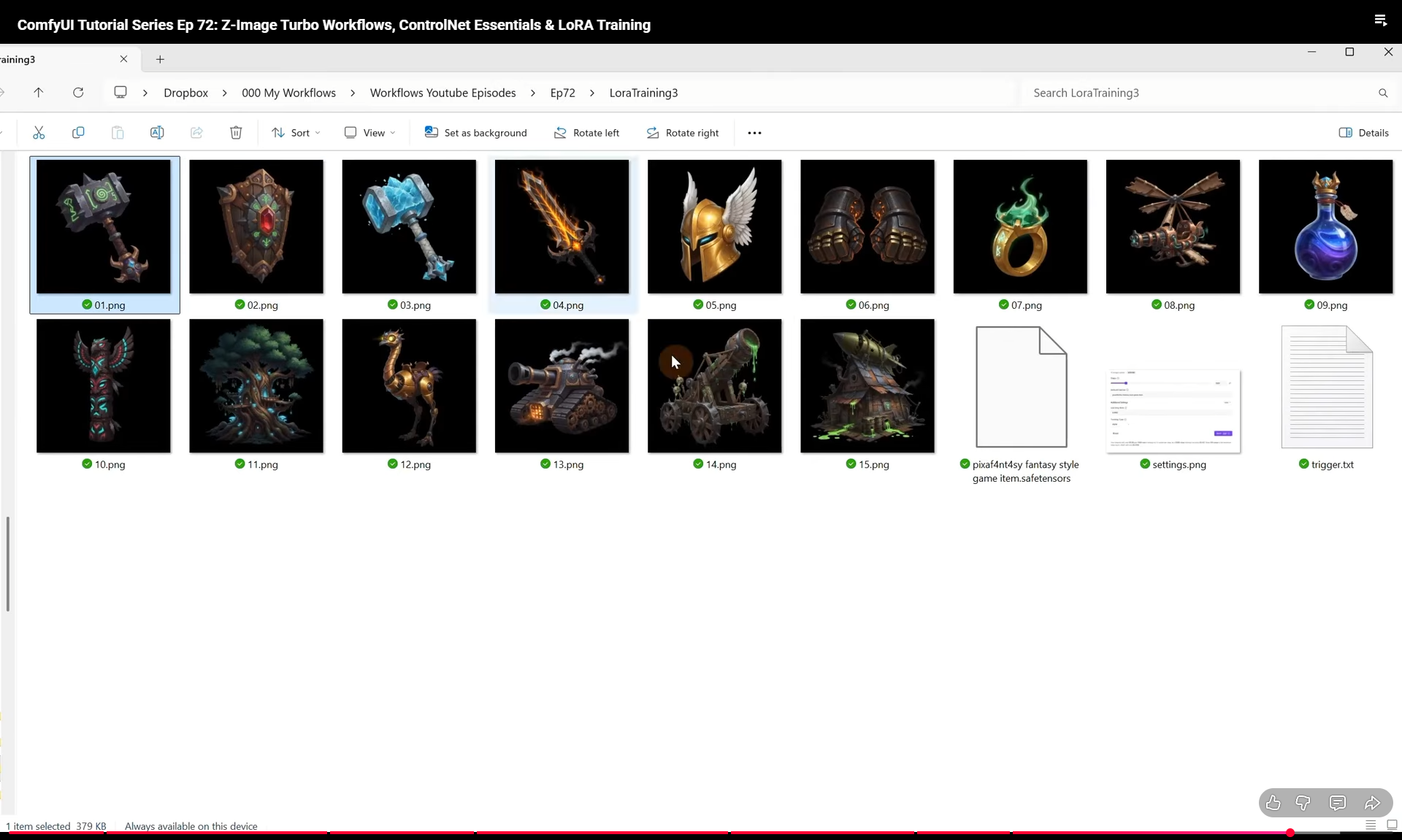Screen dimensions: 1402x840
Task: Open the See more ellipsis menu
Action: pyautogui.click(x=754, y=132)
